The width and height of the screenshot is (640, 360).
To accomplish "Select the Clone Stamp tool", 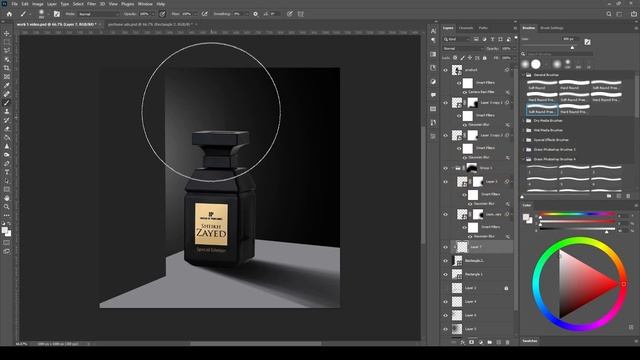I will [7, 111].
